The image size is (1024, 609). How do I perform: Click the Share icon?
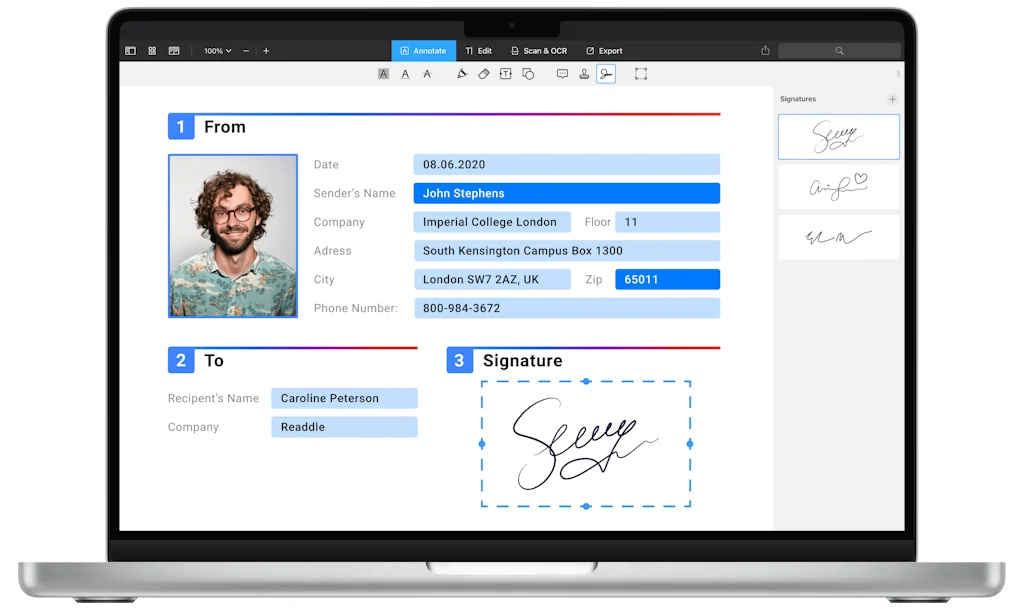click(764, 50)
